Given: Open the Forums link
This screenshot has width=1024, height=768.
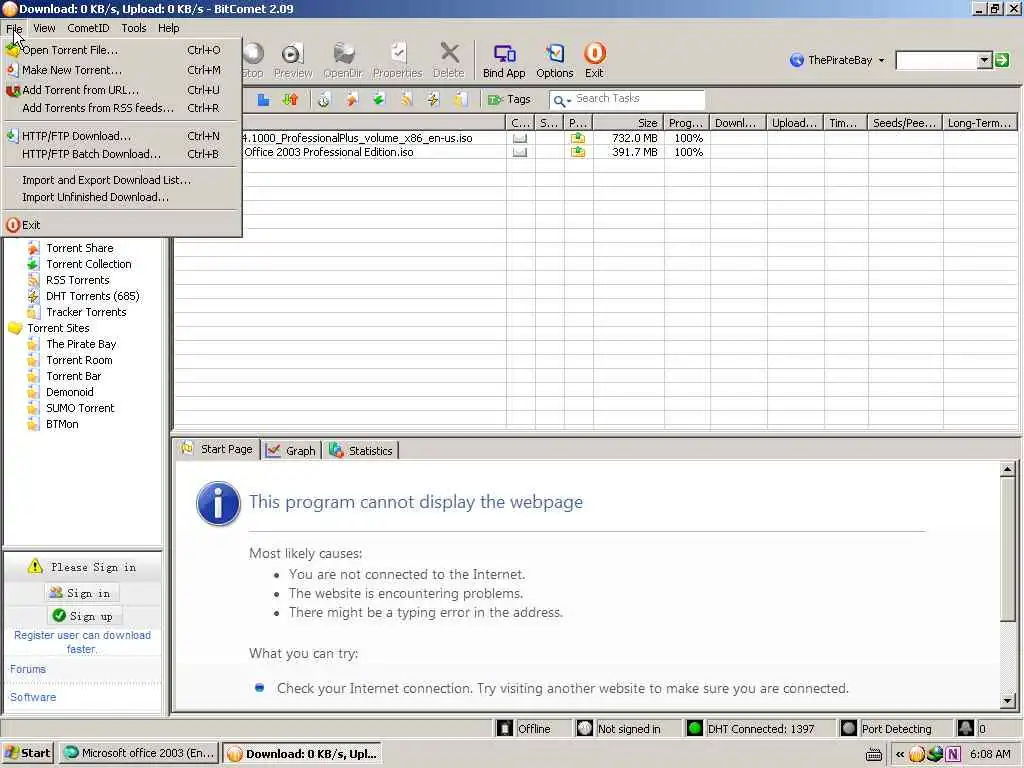Looking at the screenshot, I should pos(27,669).
